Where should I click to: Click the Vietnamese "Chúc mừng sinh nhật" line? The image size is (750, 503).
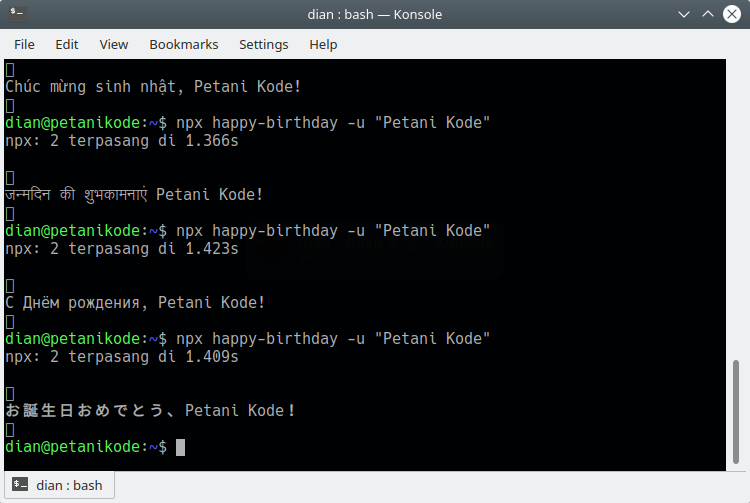click(x=153, y=86)
